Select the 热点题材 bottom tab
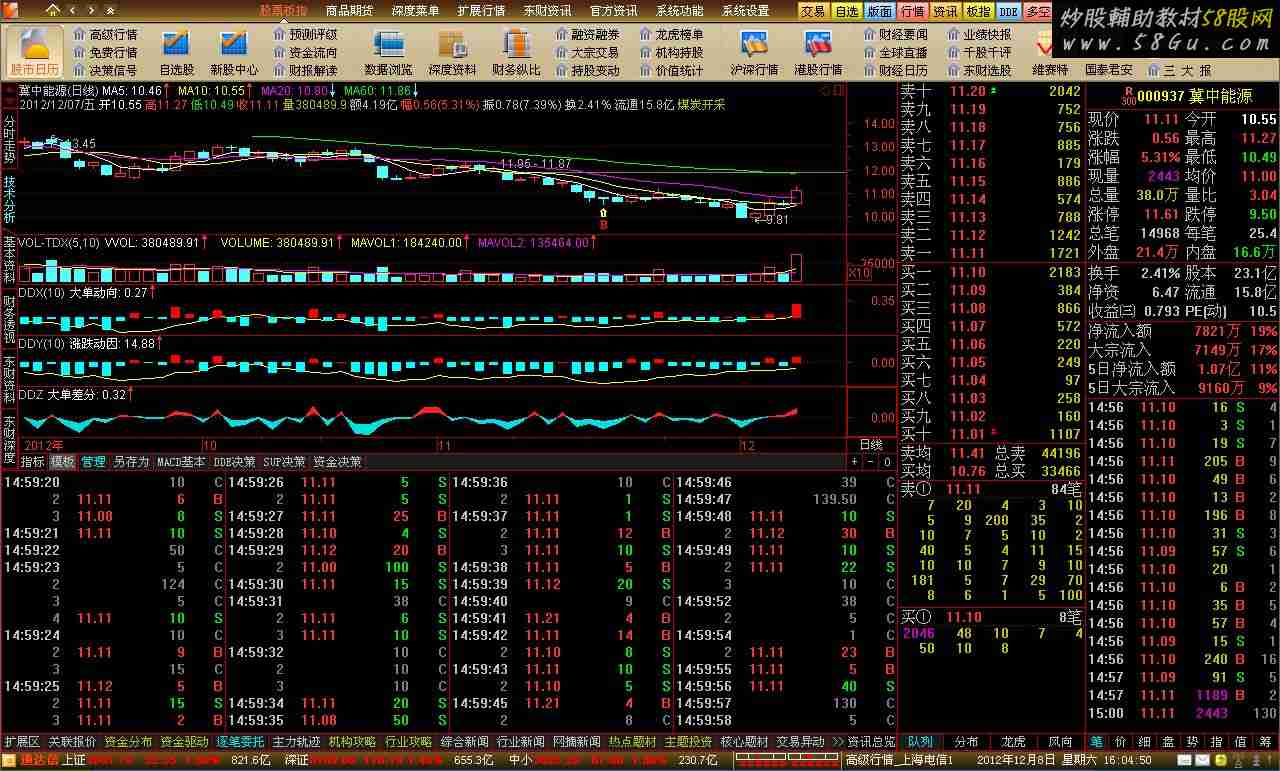The height and width of the screenshot is (771, 1280). pos(632,742)
